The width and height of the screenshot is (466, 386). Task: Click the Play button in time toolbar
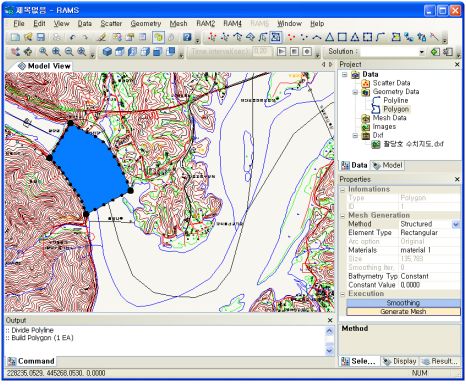pyautogui.click(x=282, y=52)
